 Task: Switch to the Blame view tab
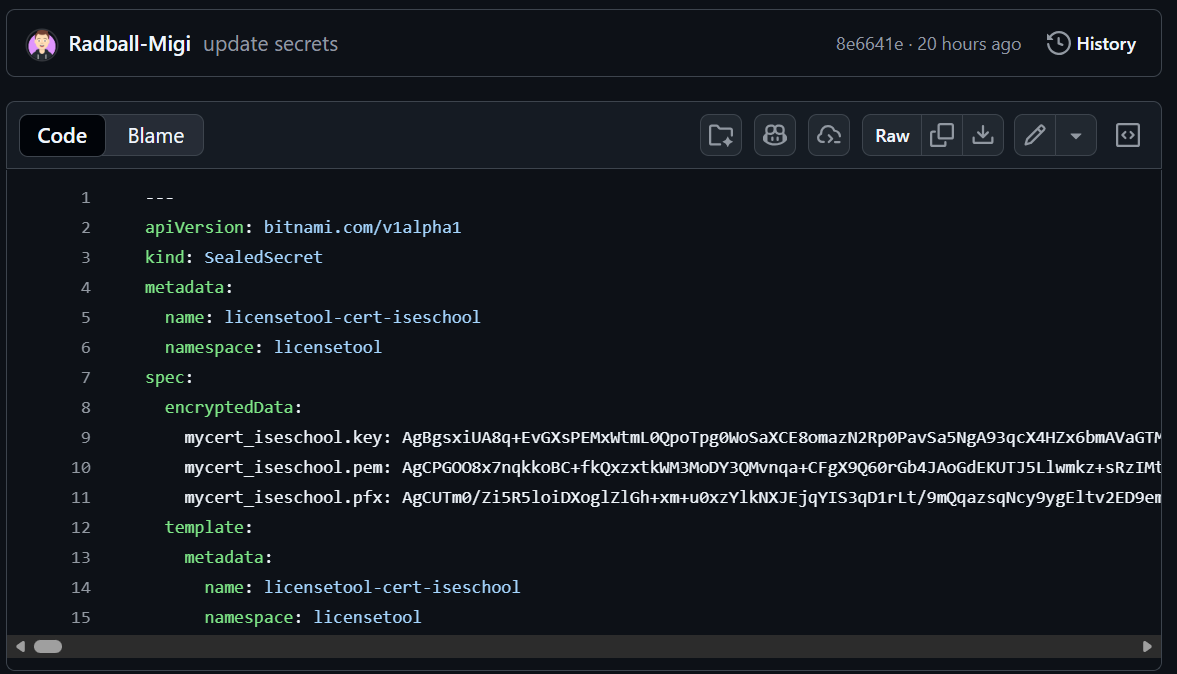[x=155, y=135]
